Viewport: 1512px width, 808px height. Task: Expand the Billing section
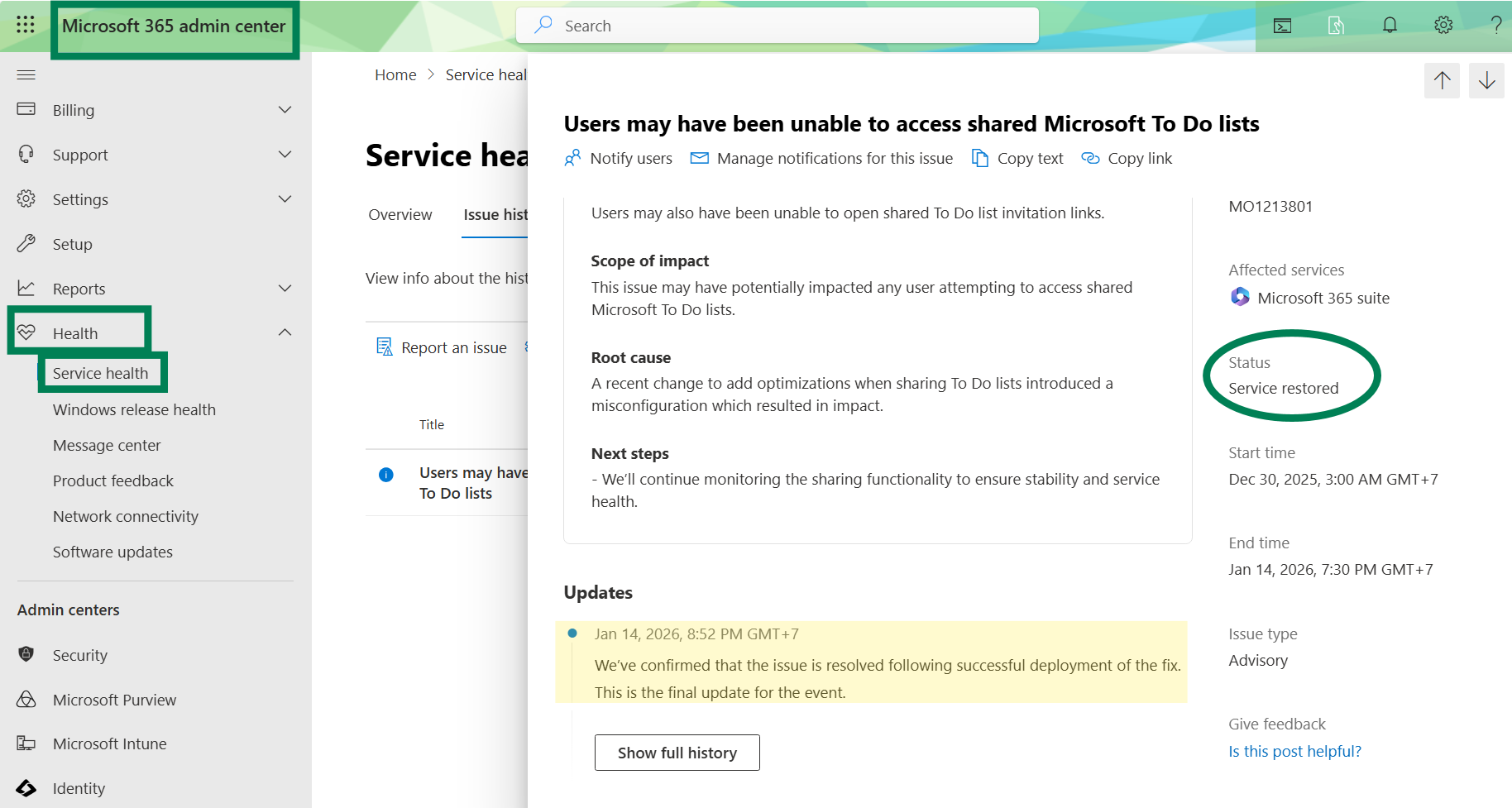tap(285, 109)
